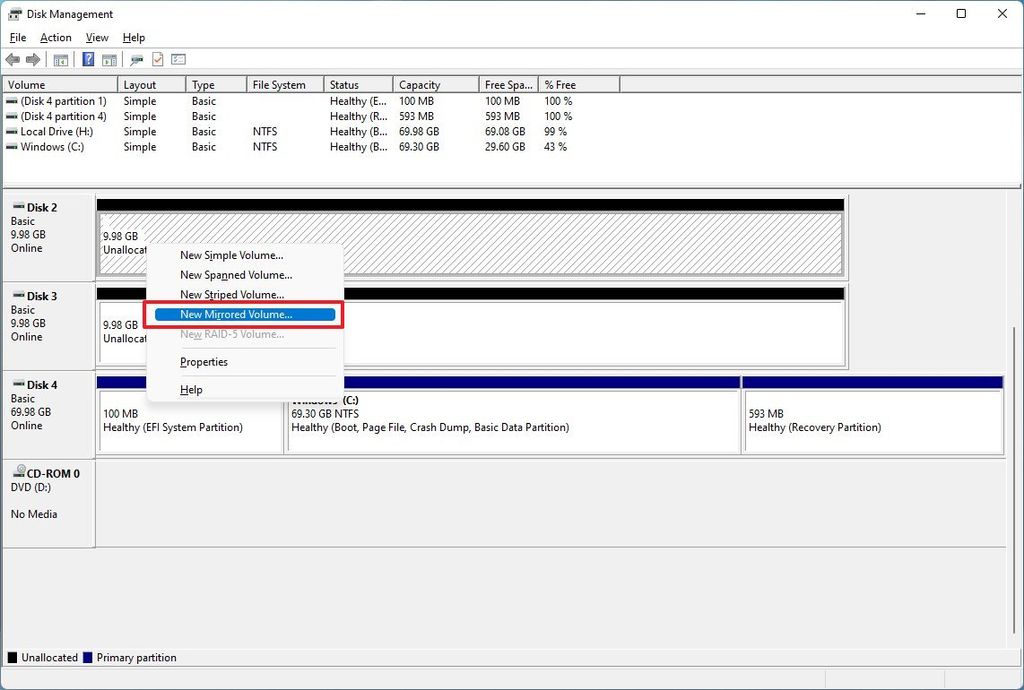Click the disk Properties toolbar icon
Viewport: 1024px width, 690px height.
[x=137, y=59]
